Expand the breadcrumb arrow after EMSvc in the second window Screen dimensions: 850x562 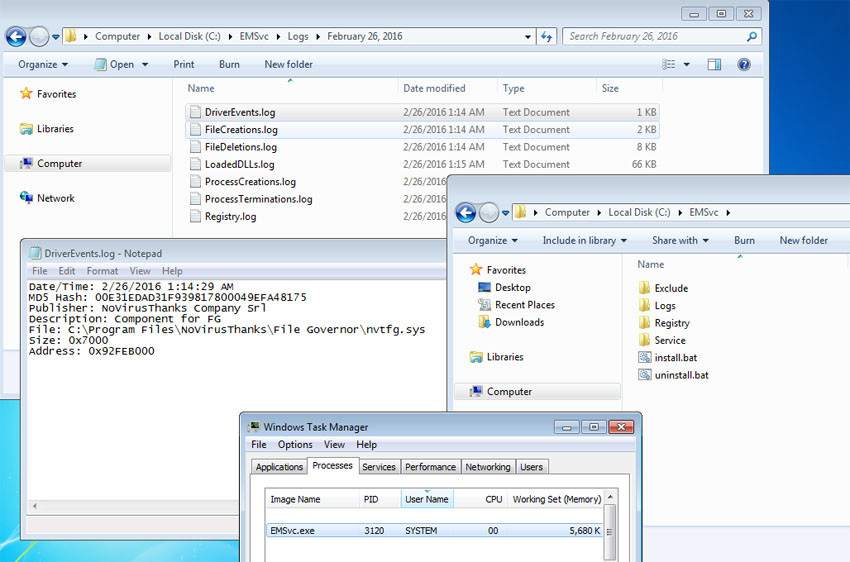click(x=728, y=212)
